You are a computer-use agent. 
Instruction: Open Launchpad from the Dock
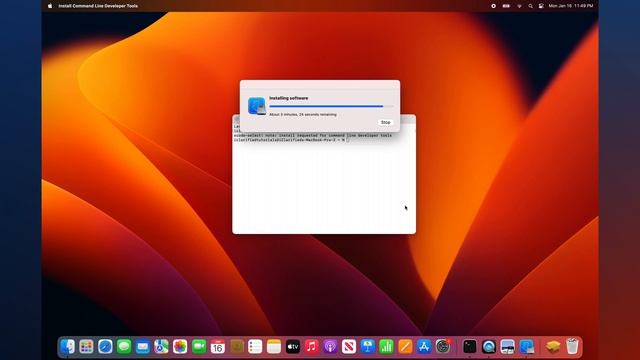86,347
